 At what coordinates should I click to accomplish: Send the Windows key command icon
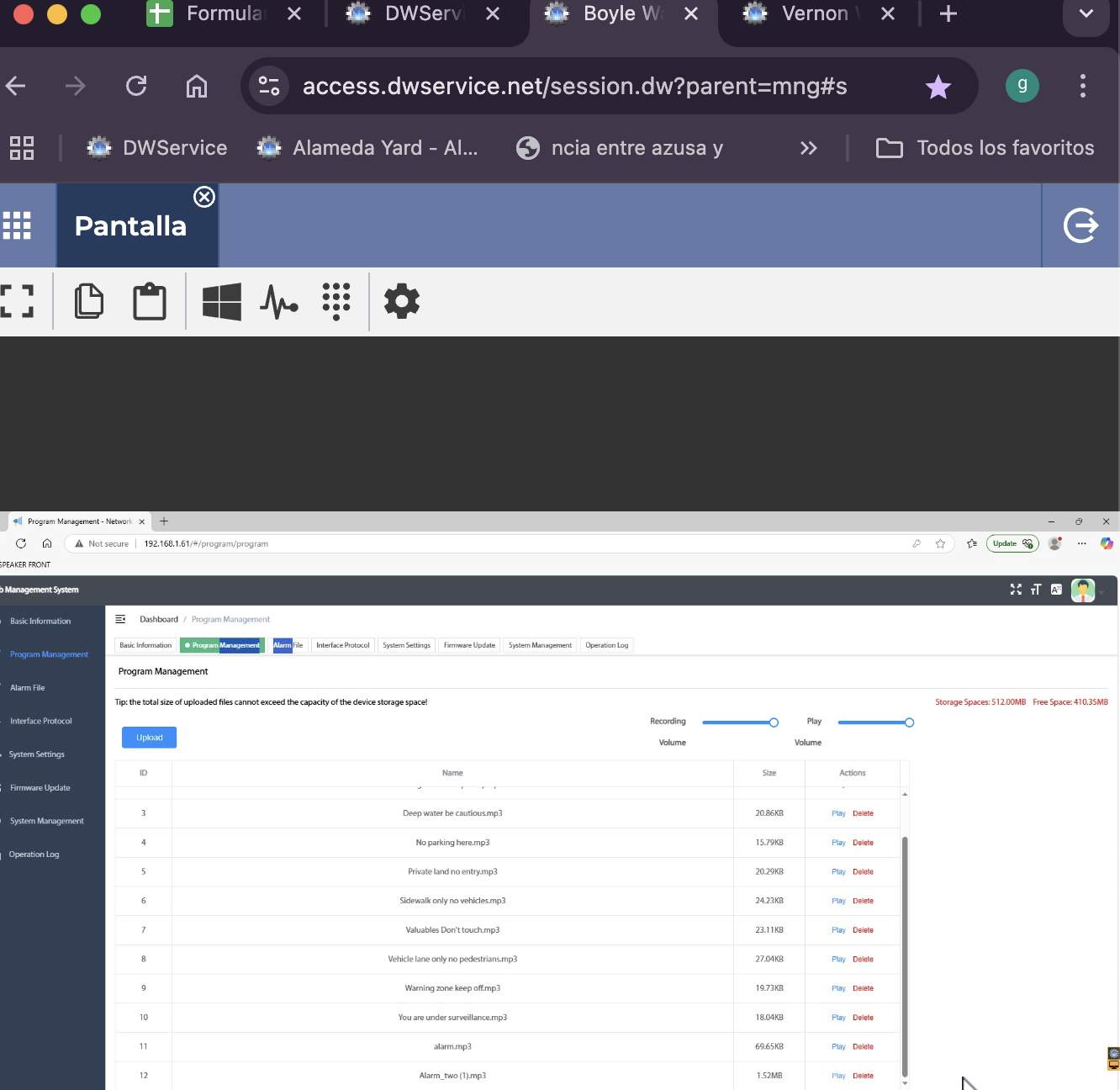(222, 301)
